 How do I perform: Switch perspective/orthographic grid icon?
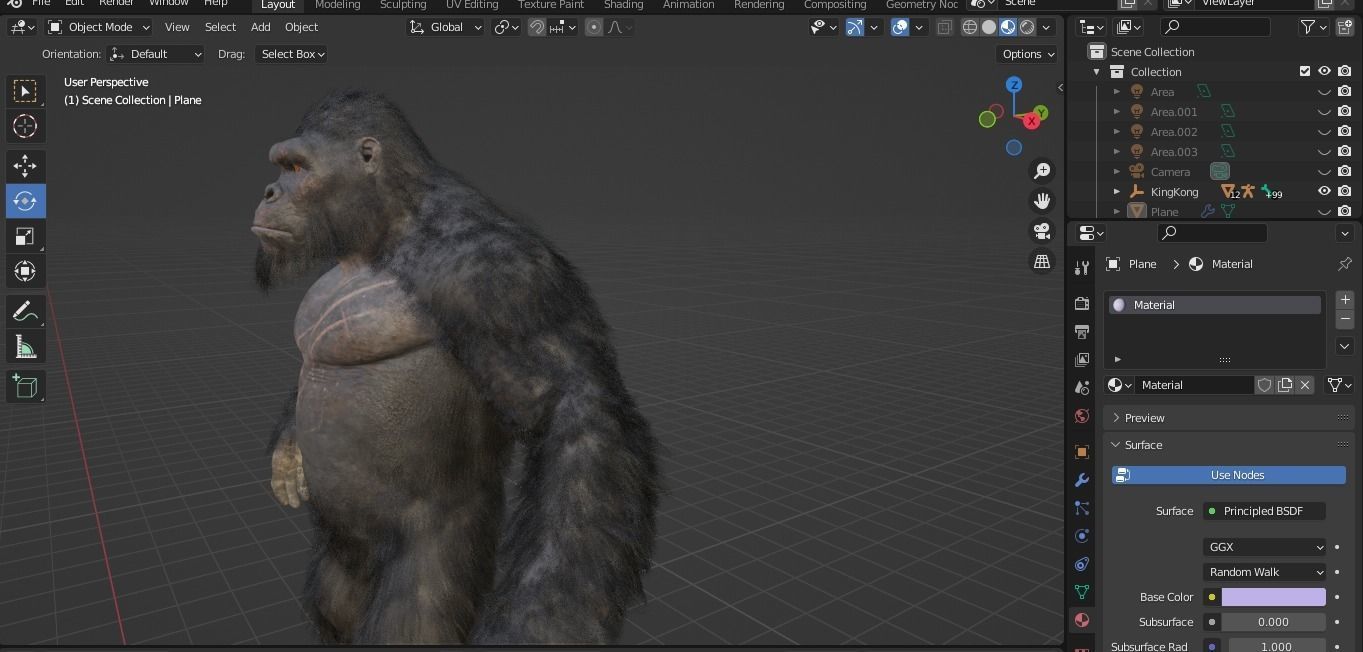1042,261
